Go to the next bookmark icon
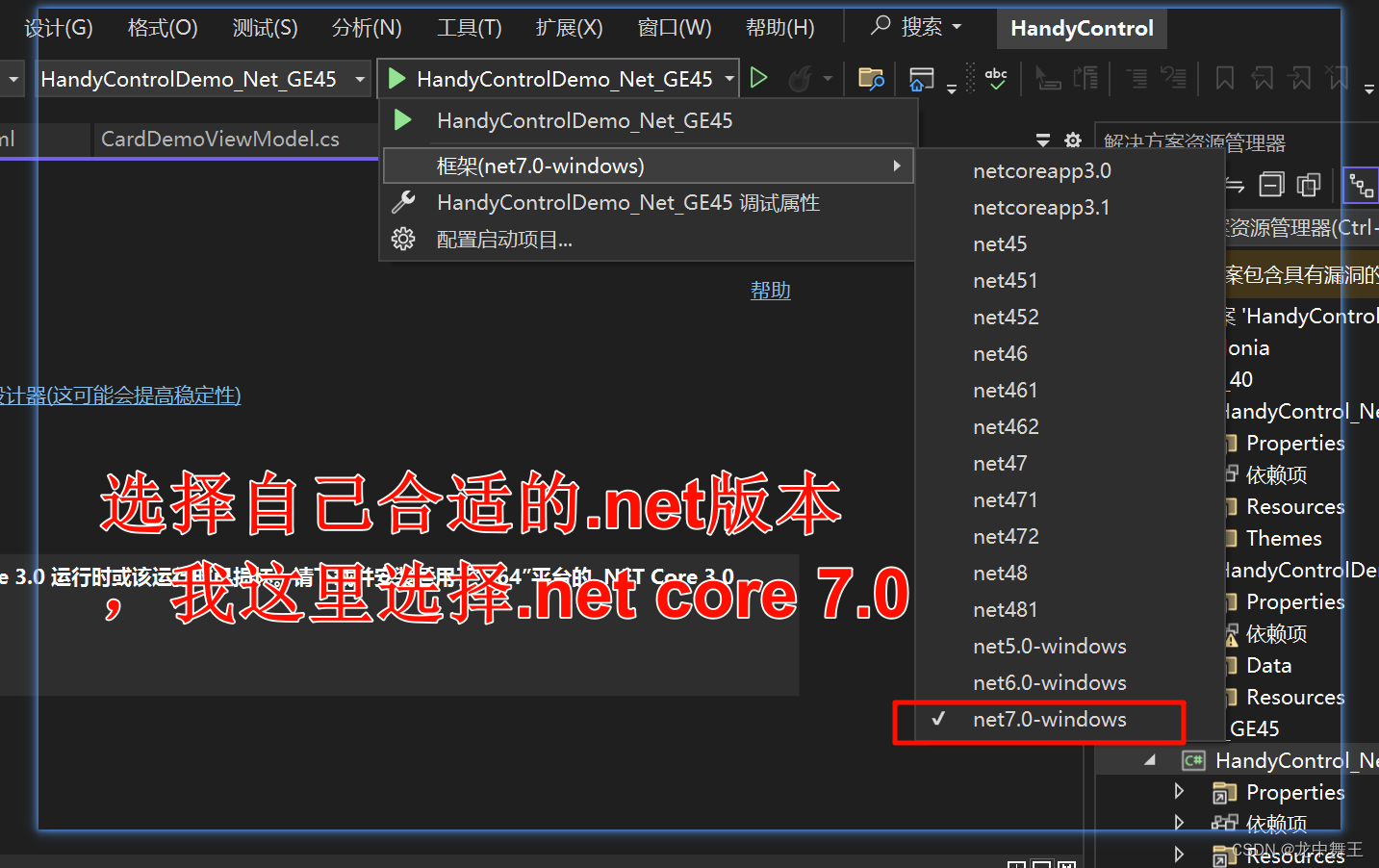1379x868 pixels. click(1300, 78)
